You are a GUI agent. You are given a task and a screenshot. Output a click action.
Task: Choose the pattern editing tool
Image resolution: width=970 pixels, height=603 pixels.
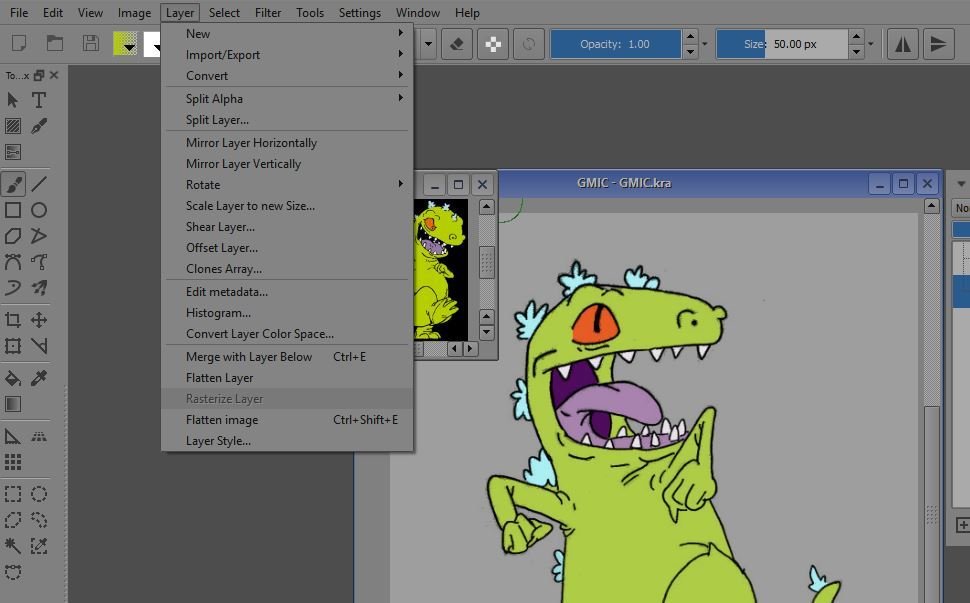pyautogui.click(x=12, y=126)
